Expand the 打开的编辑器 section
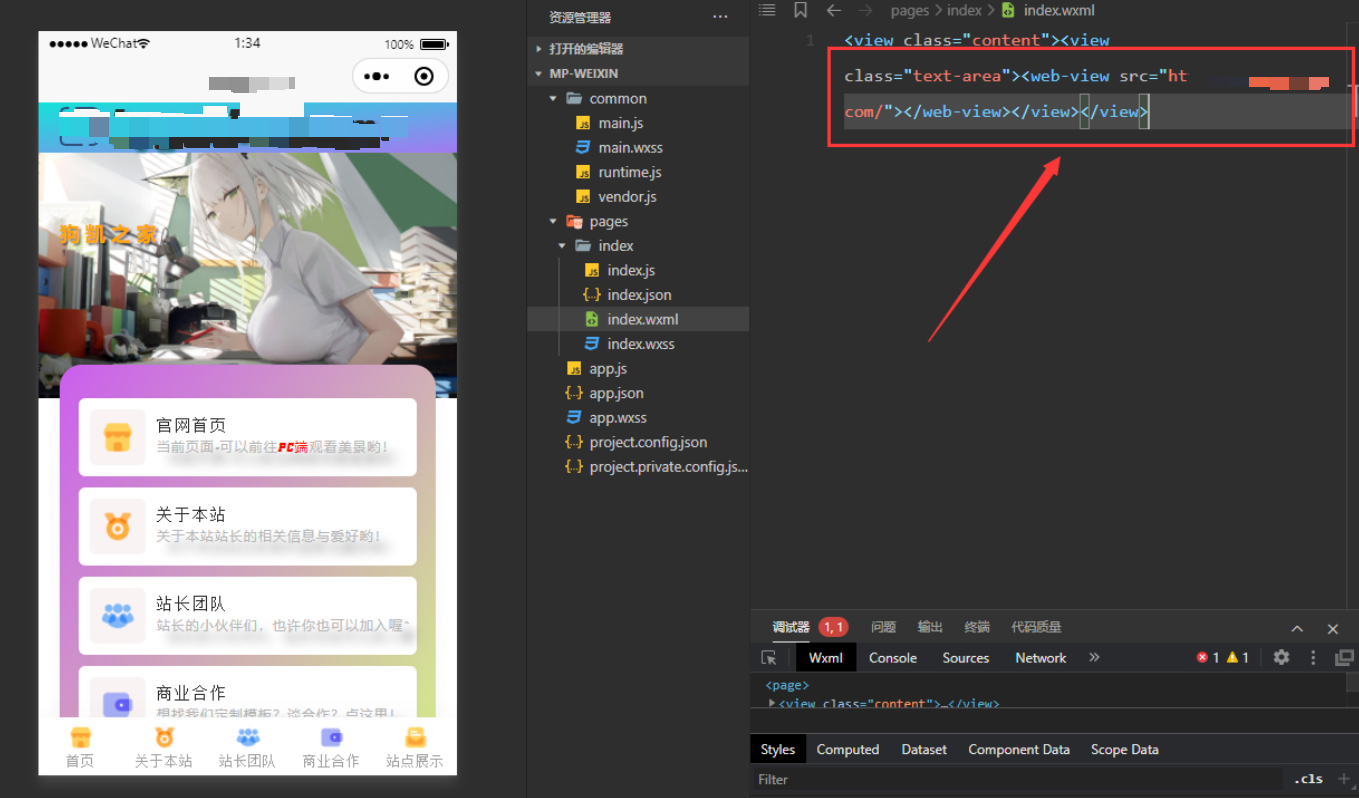This screenshot has width=1359, height=798. coord(540,49)
